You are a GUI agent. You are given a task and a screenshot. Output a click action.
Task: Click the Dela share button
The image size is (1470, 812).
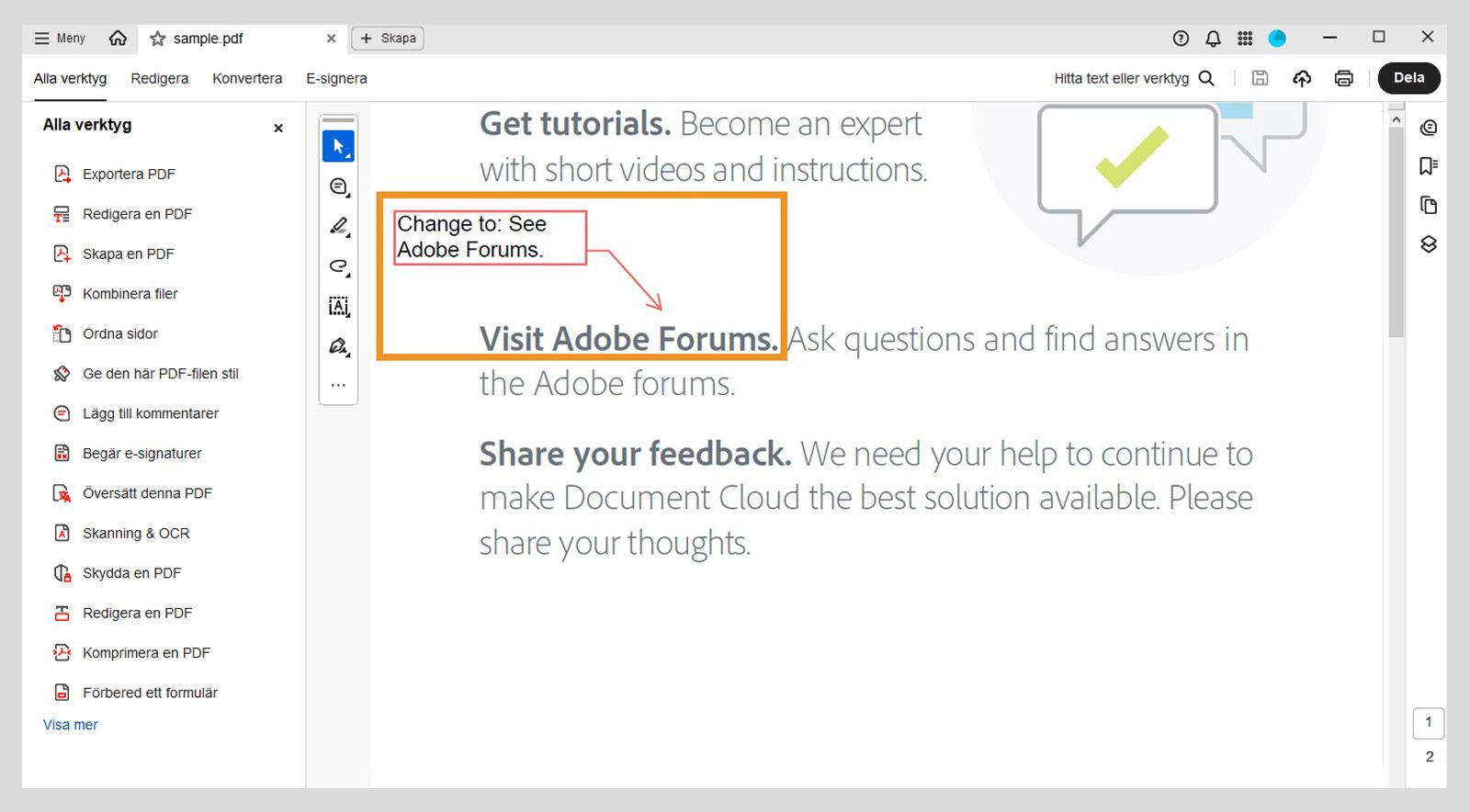(x=1408, y=78)
